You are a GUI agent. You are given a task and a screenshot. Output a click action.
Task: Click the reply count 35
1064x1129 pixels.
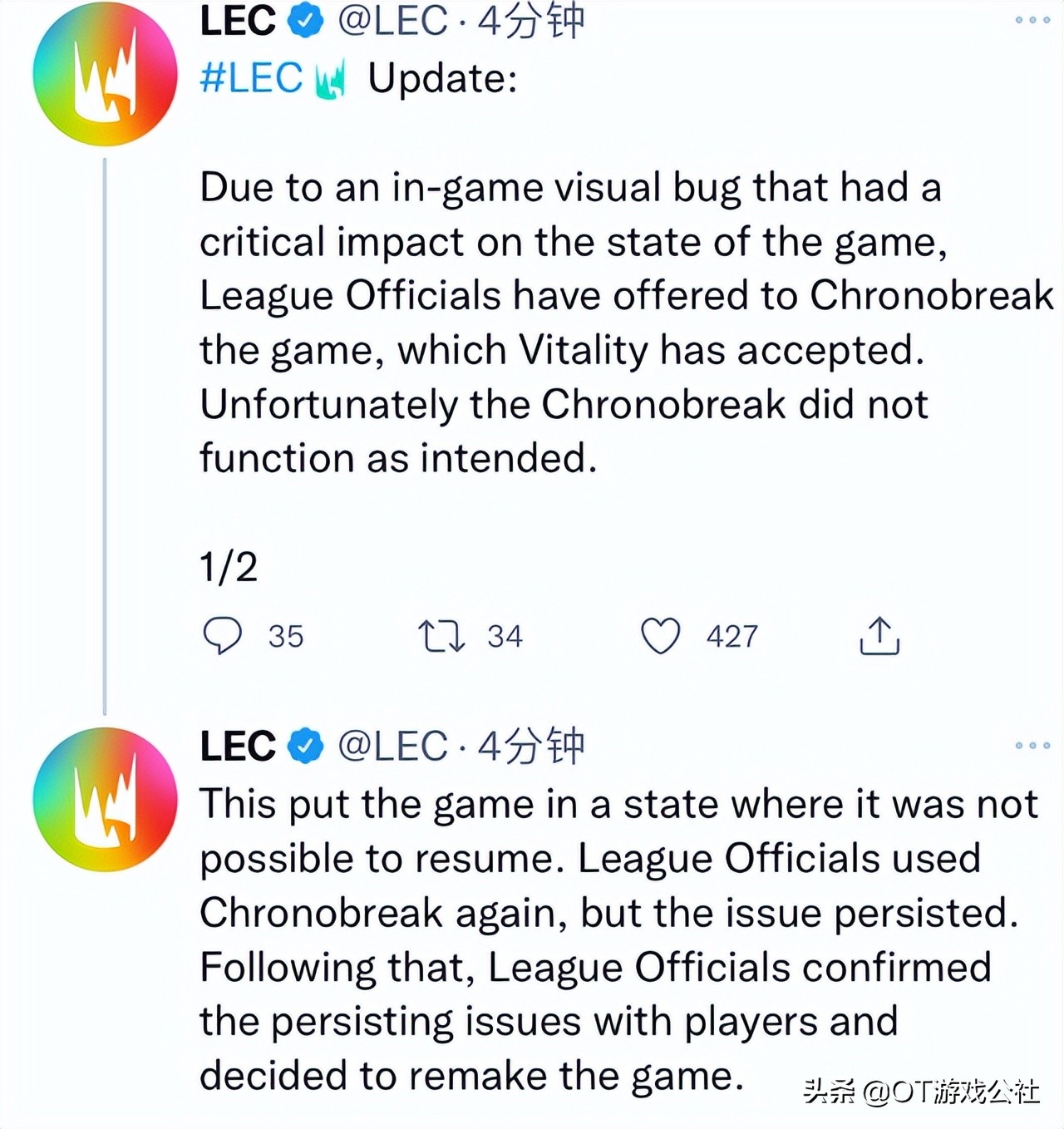point(286,637)
